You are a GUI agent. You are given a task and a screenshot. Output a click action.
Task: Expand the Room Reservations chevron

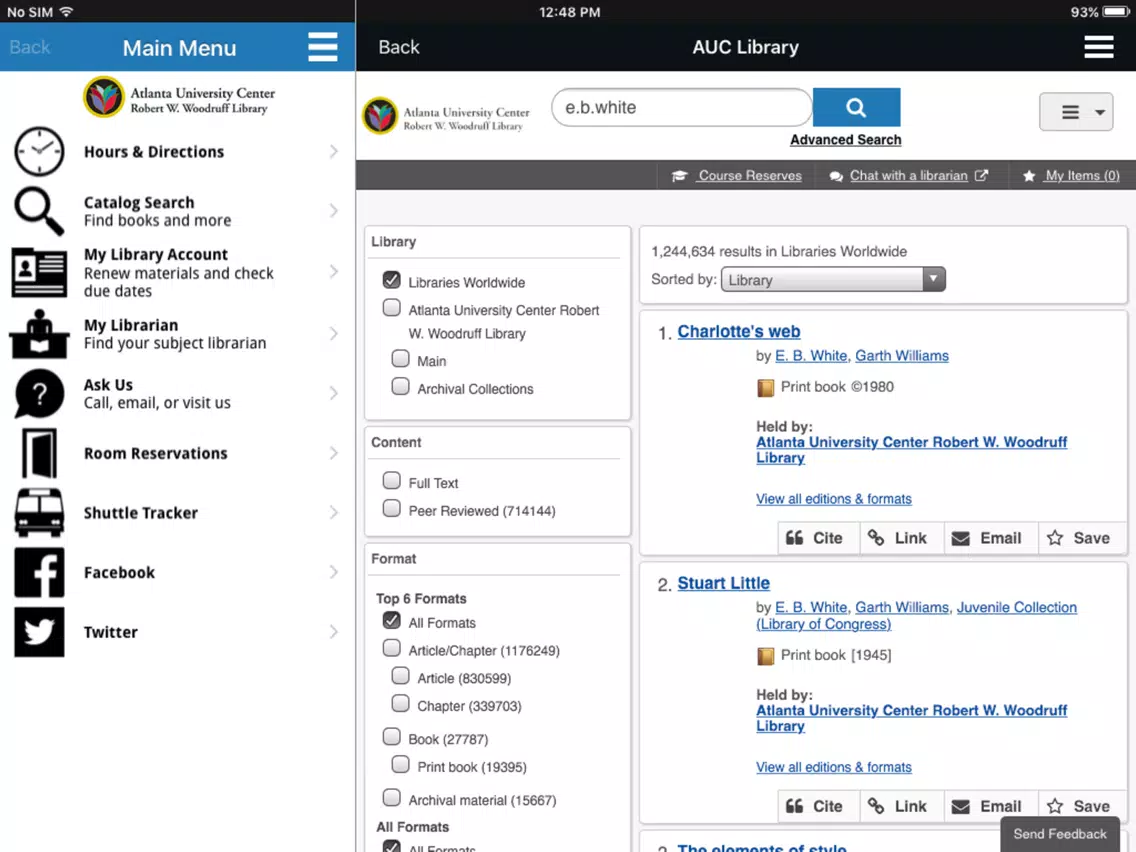click(333, 454)
